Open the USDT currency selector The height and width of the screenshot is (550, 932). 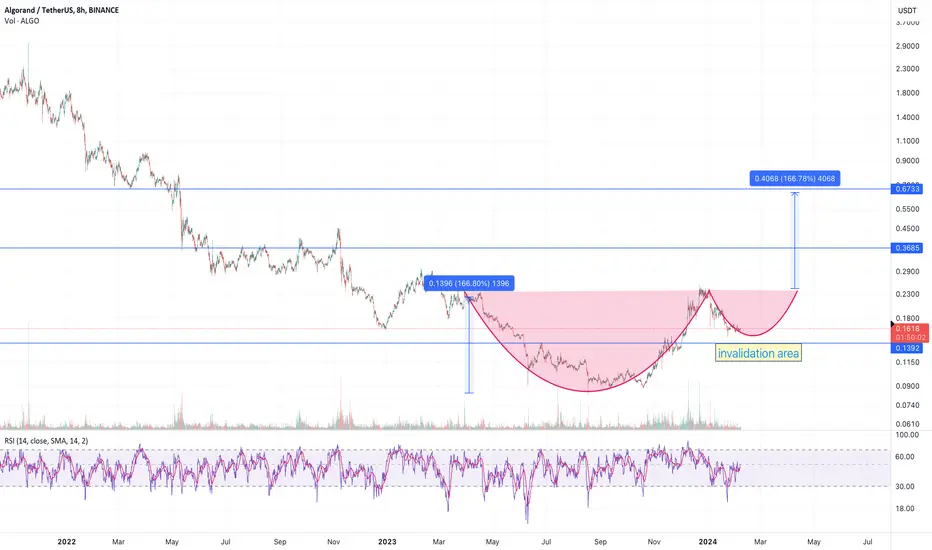pos(907,10)
